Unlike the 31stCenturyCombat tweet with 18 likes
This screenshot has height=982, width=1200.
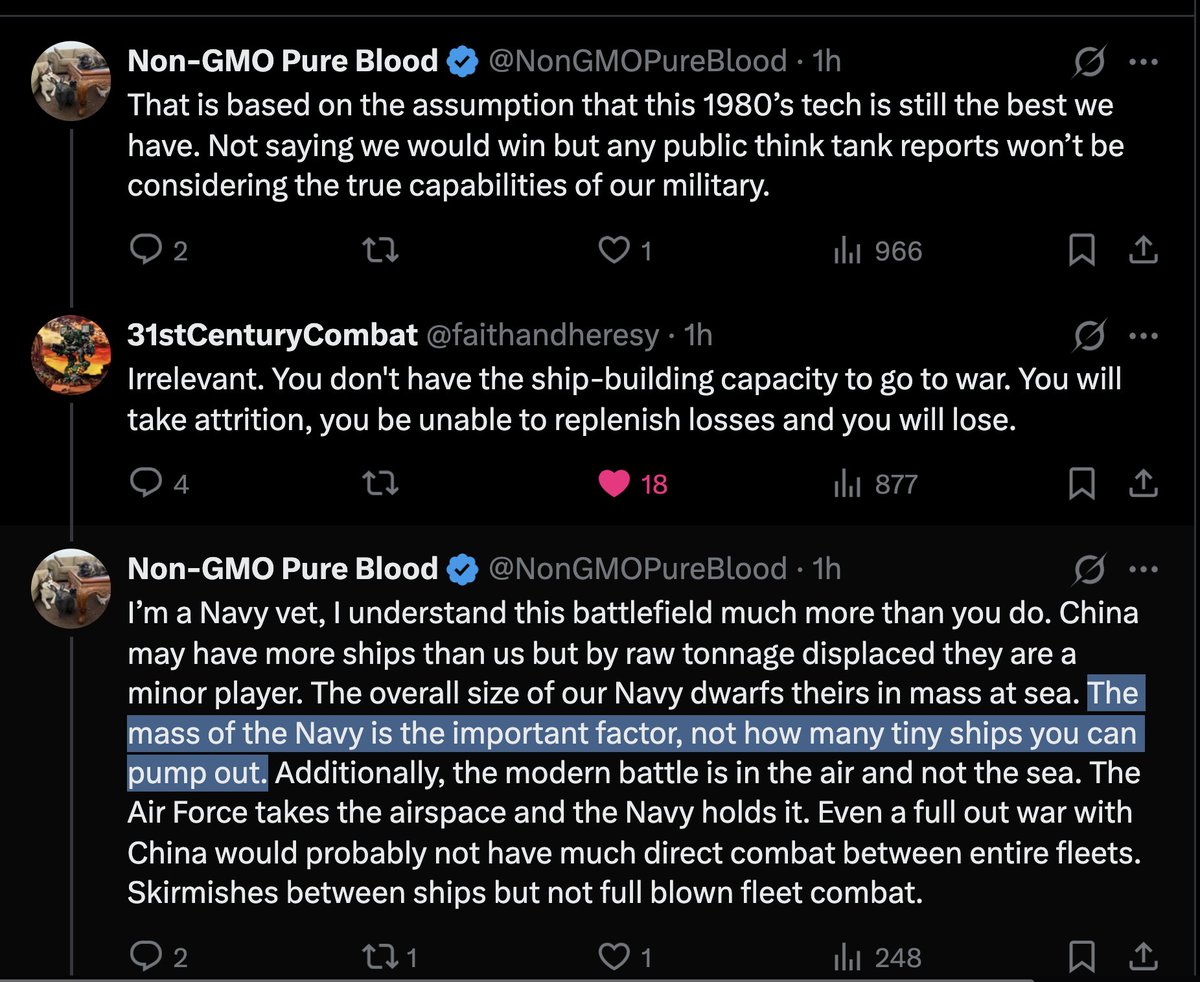click(614, 485)
